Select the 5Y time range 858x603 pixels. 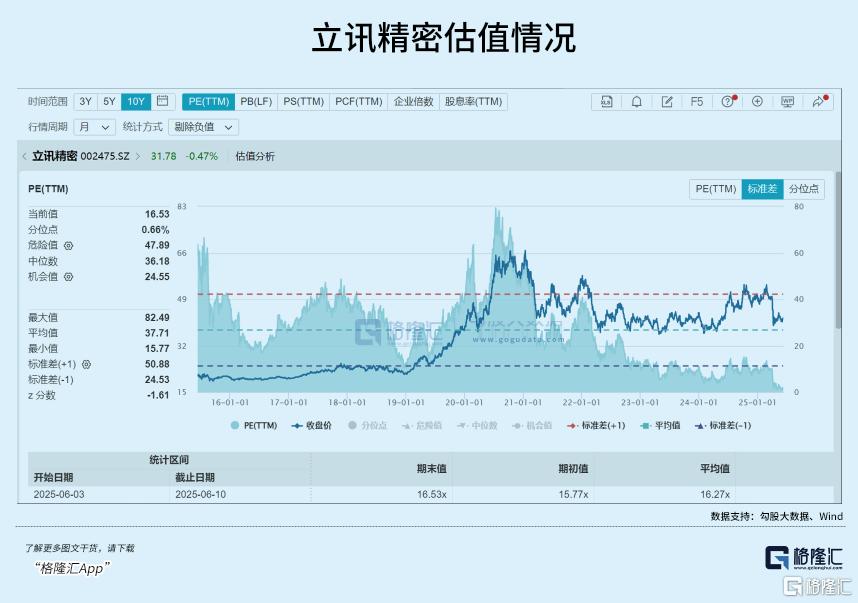(109, 102)
